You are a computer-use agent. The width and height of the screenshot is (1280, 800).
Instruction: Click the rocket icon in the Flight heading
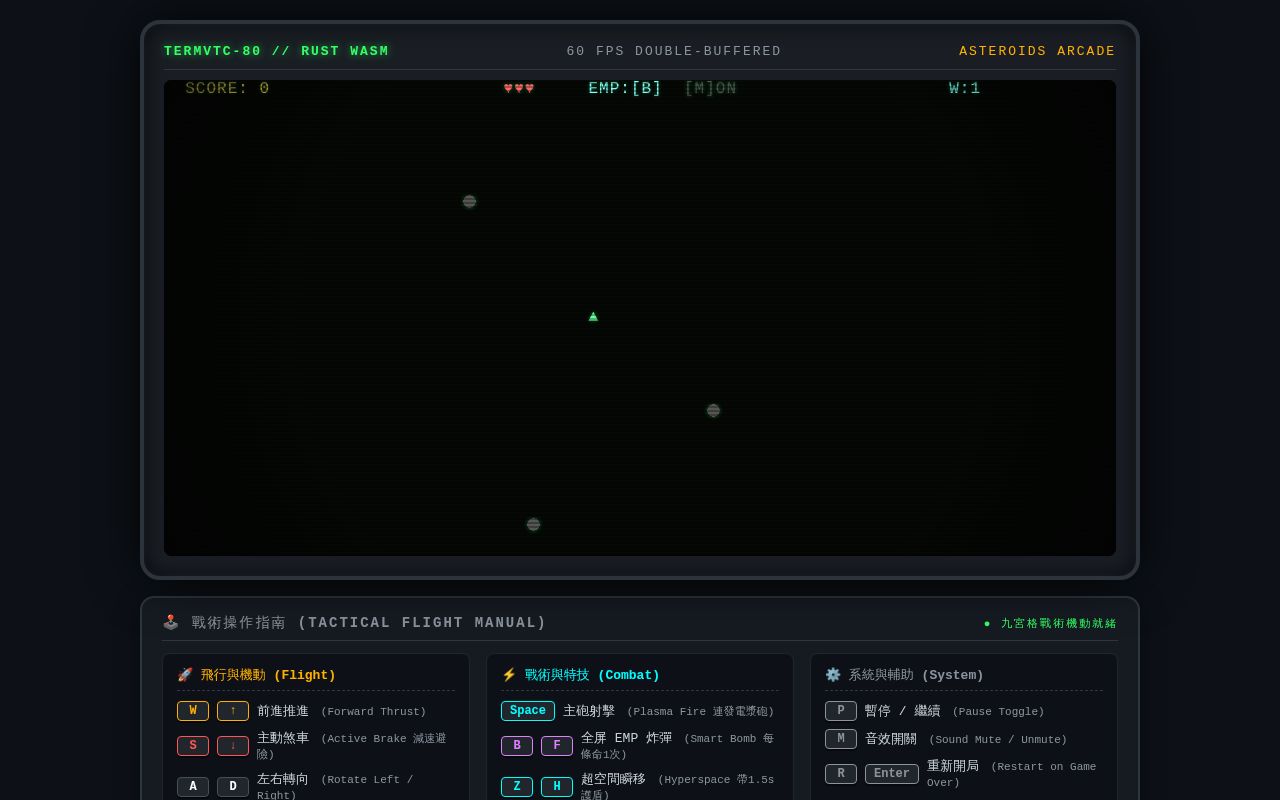[185, 675]
